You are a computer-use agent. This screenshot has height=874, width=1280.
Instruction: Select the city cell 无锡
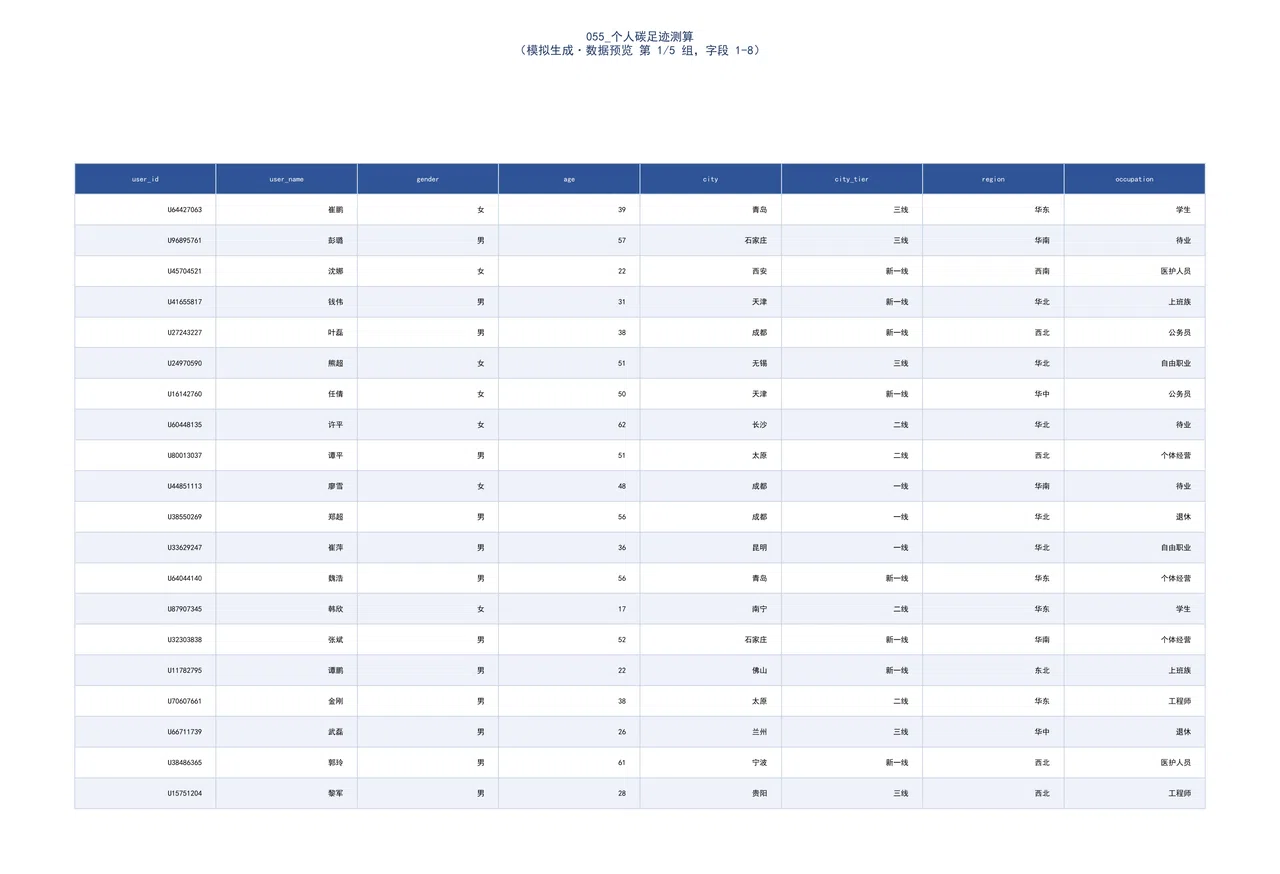tap(710, 363)
